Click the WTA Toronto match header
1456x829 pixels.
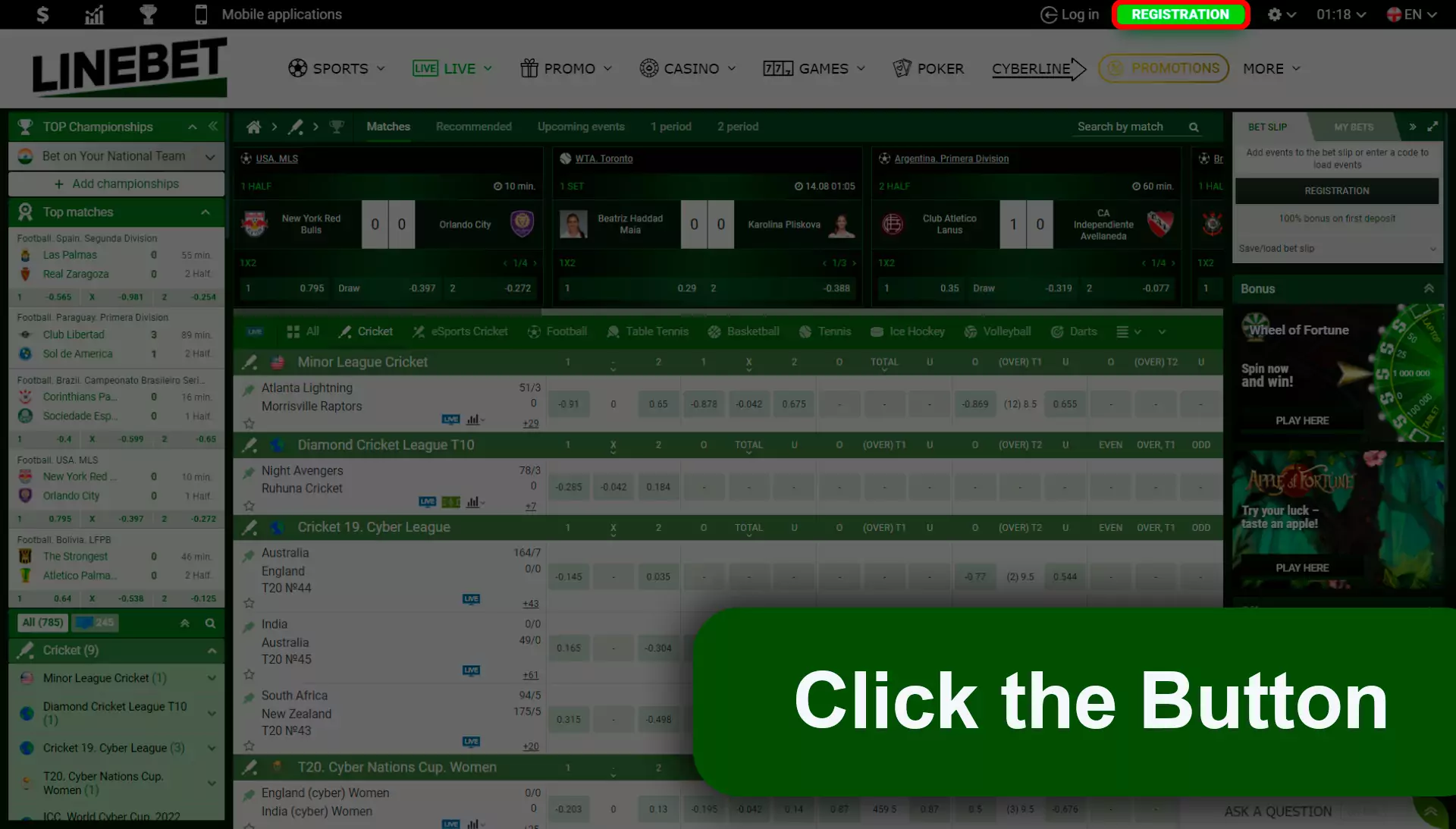(x=603, y=157)
